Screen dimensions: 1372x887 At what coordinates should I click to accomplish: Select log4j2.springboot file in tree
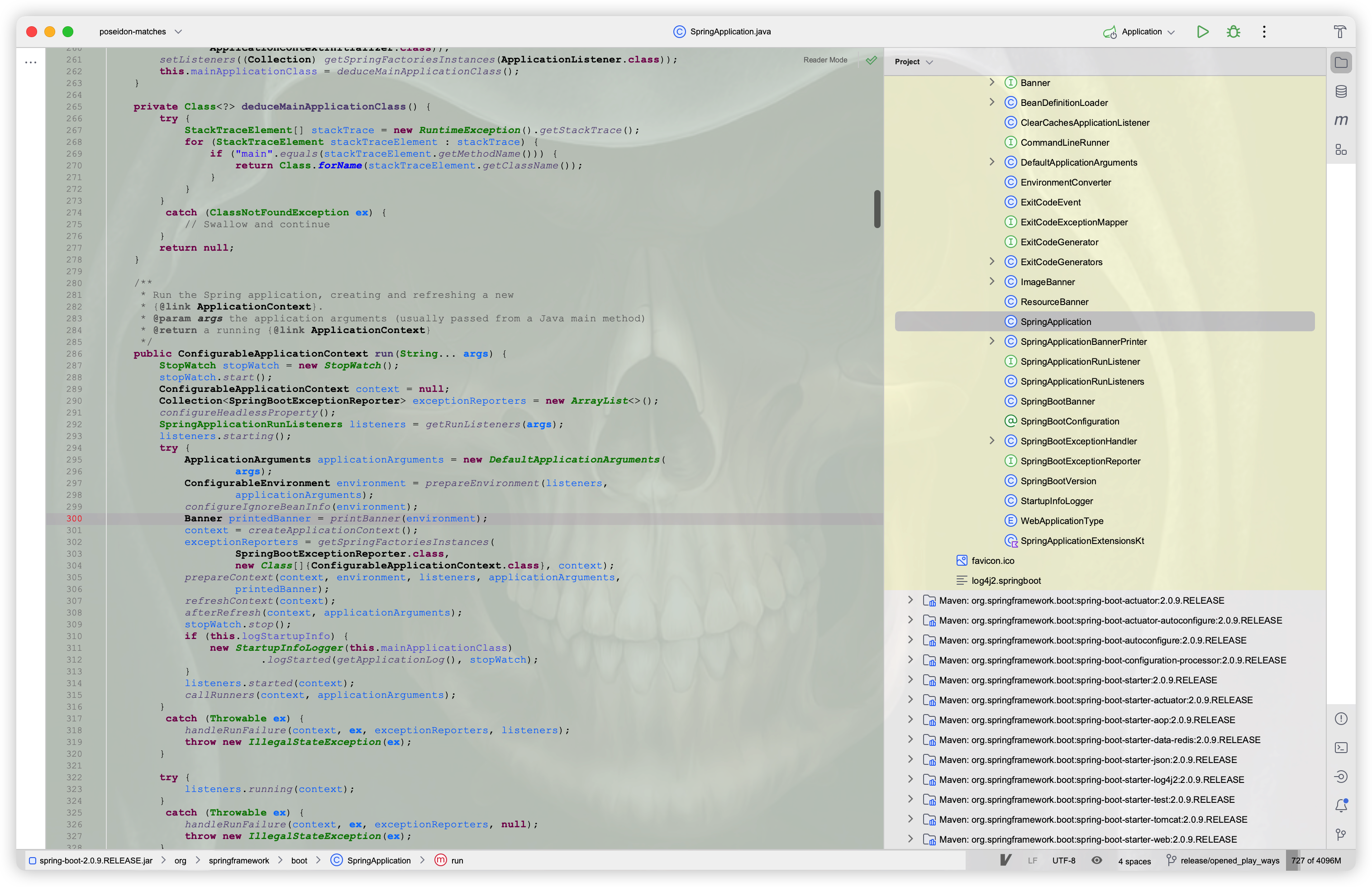coord(1006,581)
